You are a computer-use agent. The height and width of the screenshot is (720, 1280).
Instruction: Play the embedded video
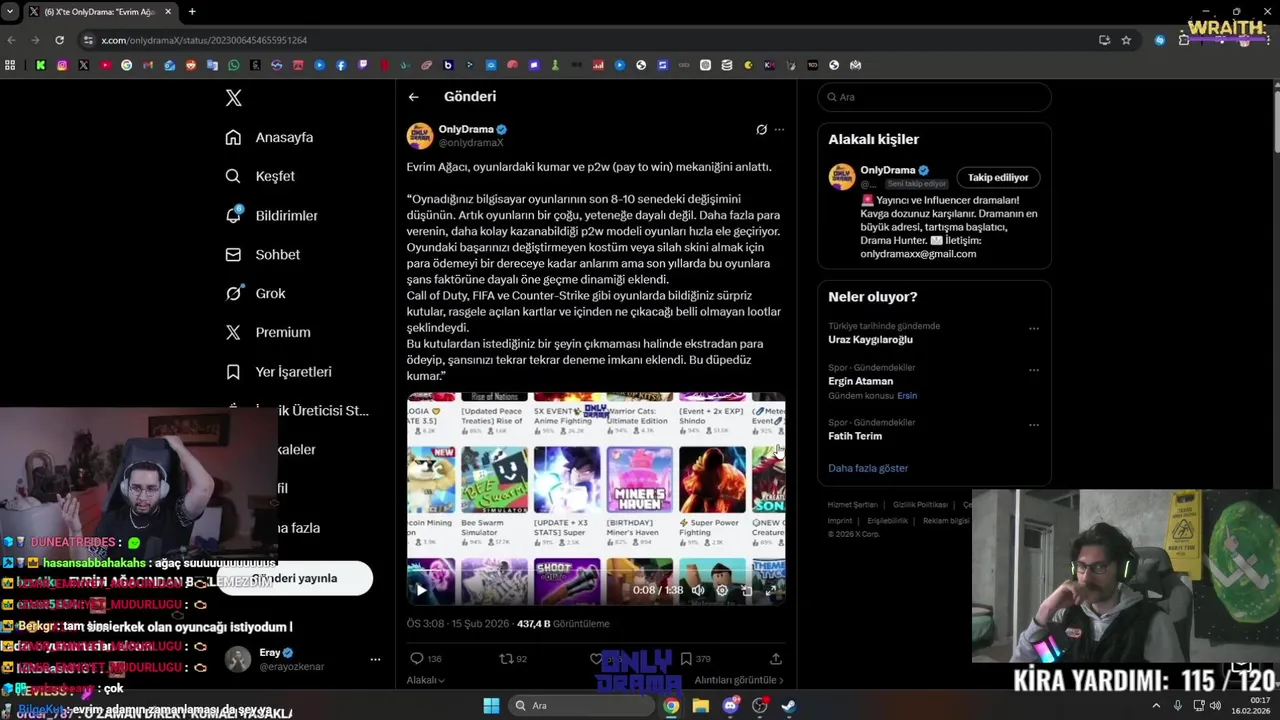click(421, 590)
